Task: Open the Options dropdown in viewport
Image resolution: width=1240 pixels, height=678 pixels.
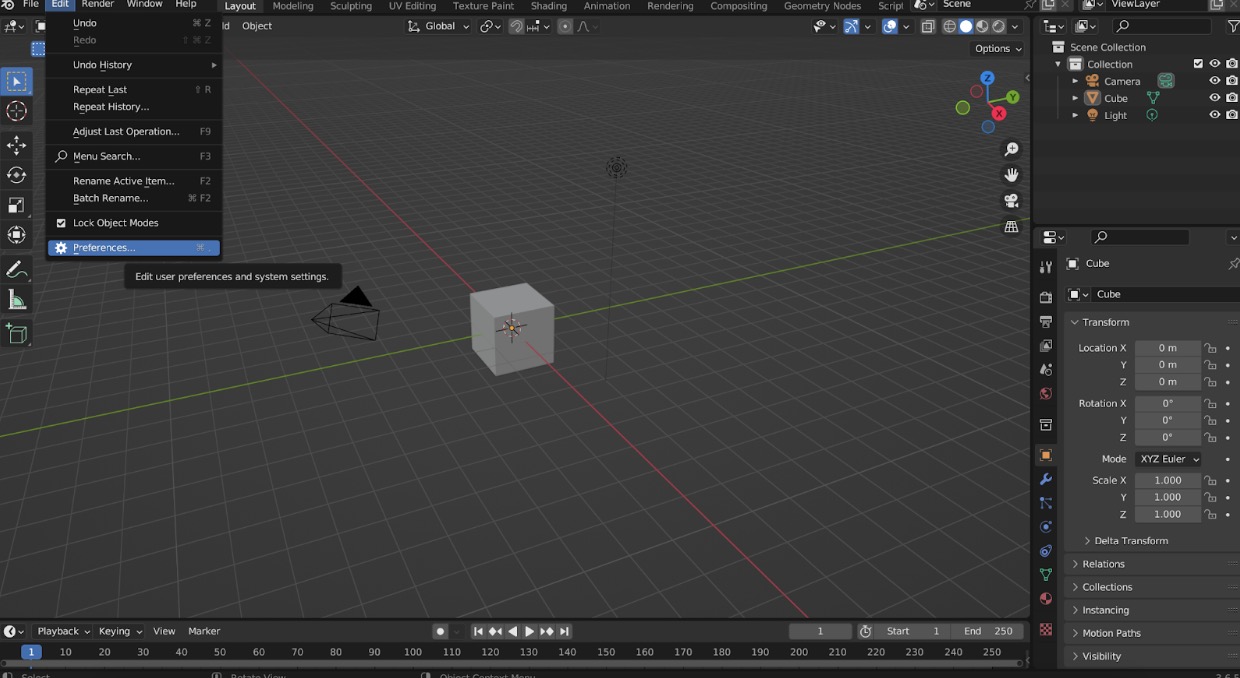Action: (998, 48)
